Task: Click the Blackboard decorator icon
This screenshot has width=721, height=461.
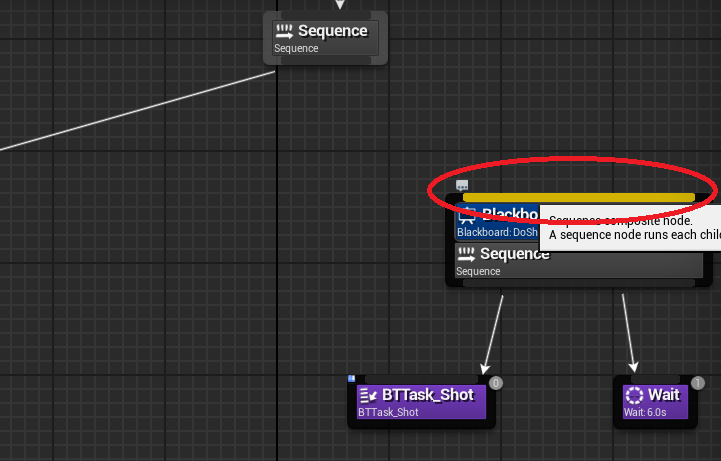Action: pos(467,215)
